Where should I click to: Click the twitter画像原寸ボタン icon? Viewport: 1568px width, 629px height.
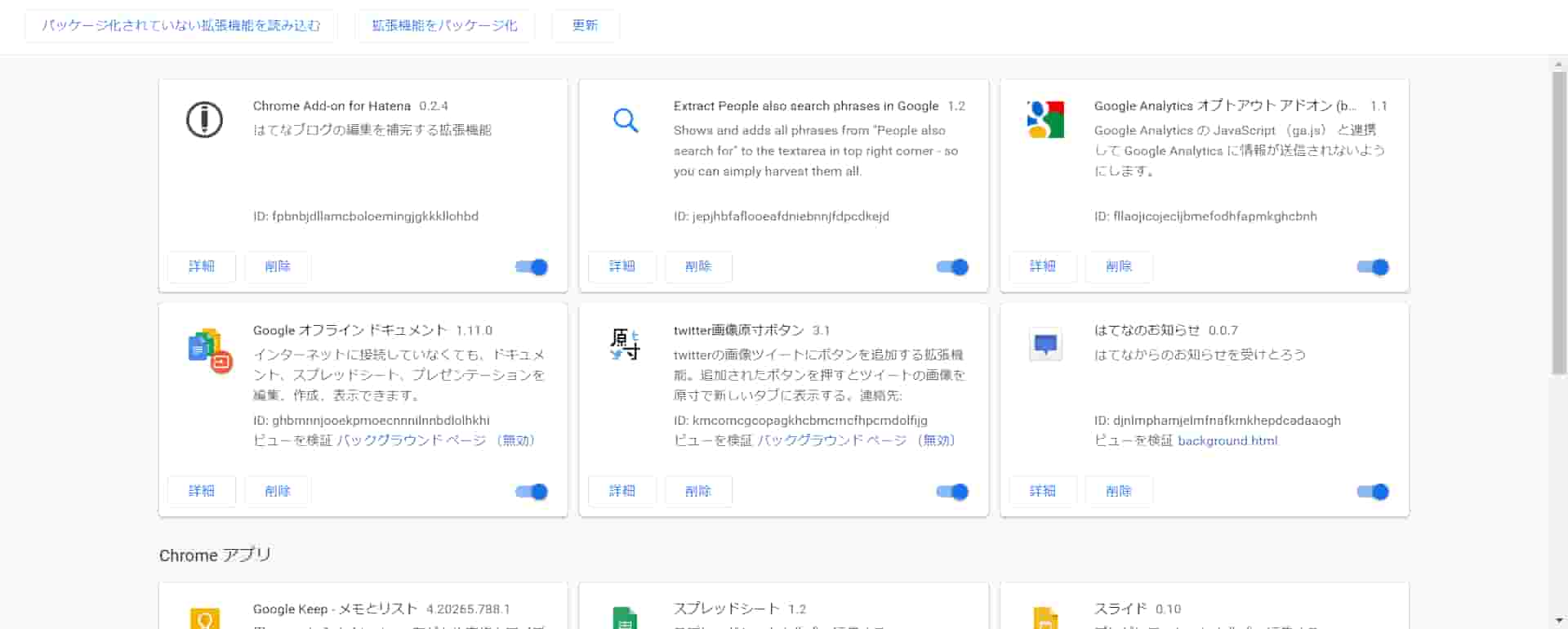point(626,344)
